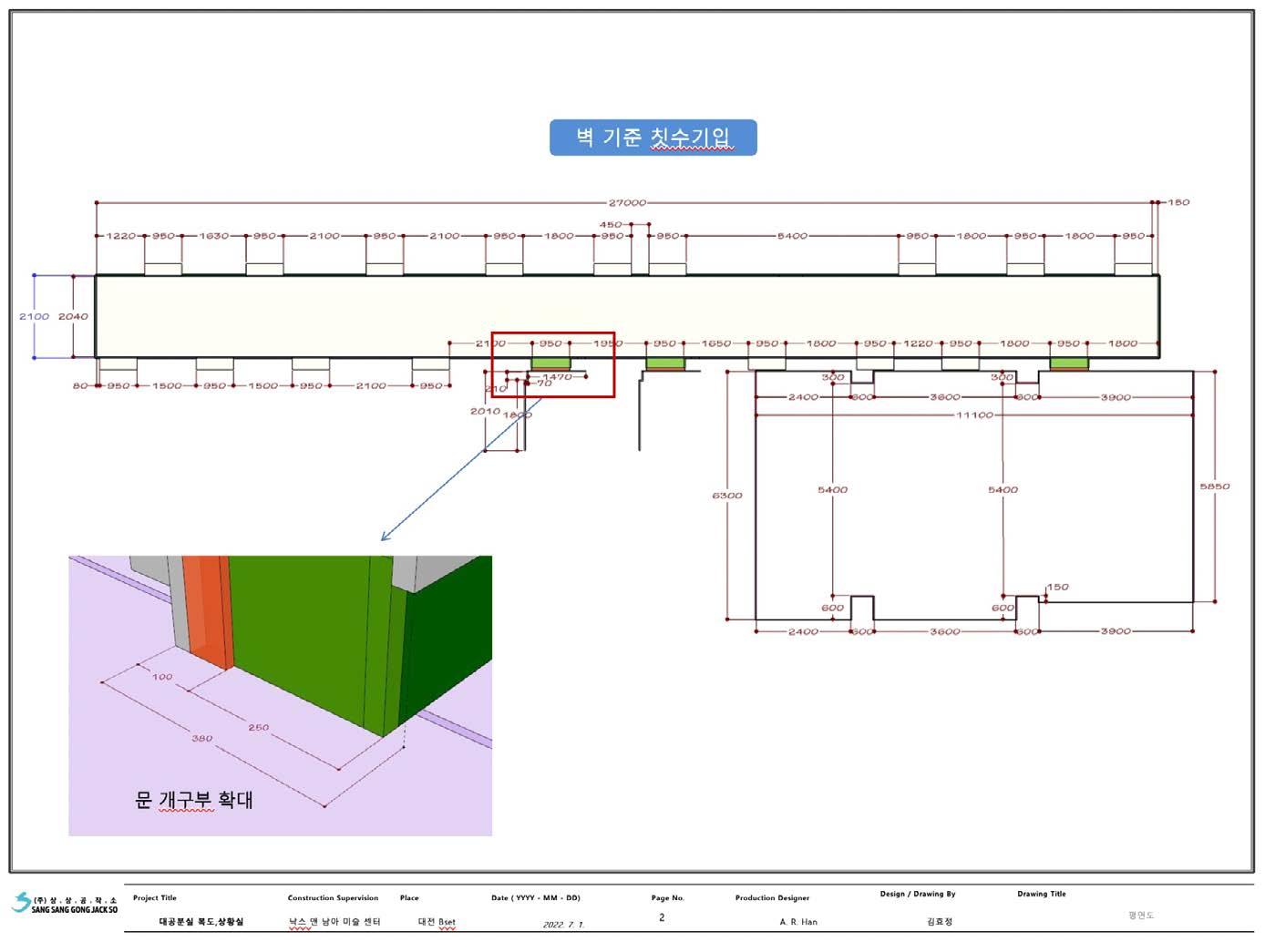Viewport: 1265px width, 952px height.
Task: Select page number 2 in the title block
Action: tap(662, 917)
